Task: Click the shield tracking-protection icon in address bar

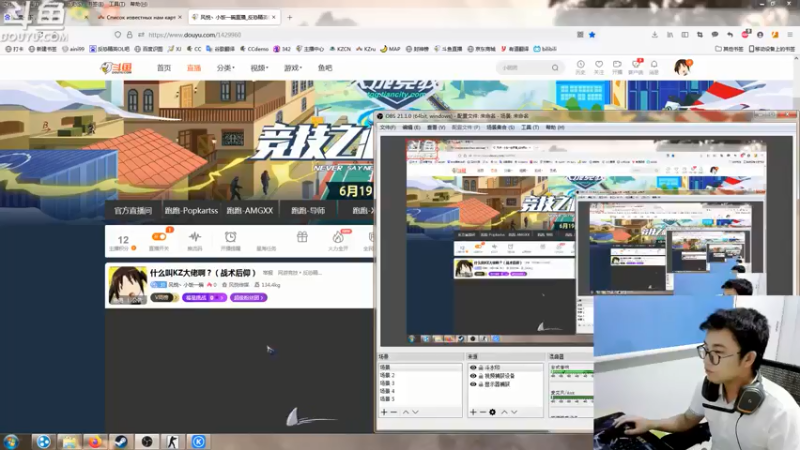Action: point(118,35)
